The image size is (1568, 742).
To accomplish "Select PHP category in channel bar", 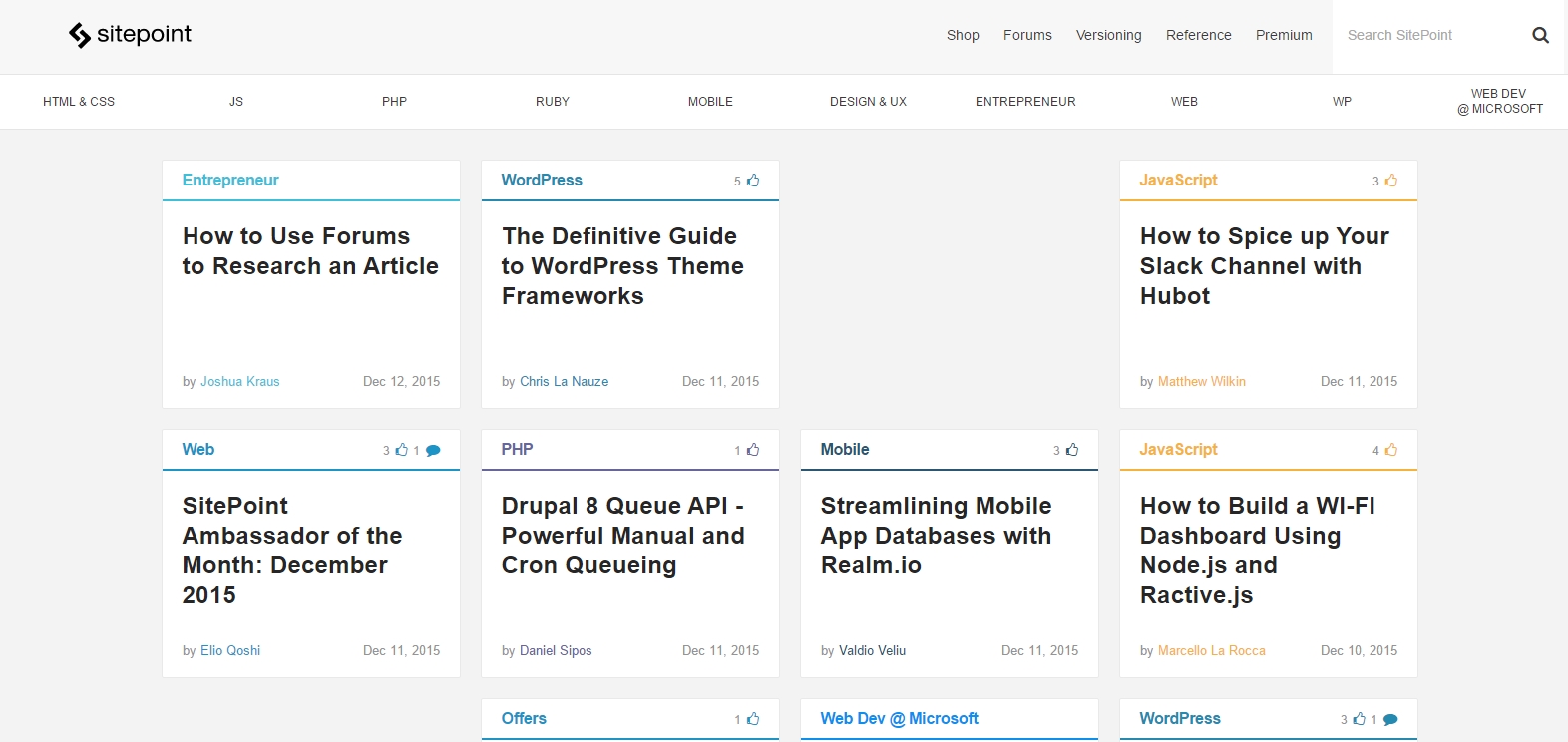I will 394,102.
